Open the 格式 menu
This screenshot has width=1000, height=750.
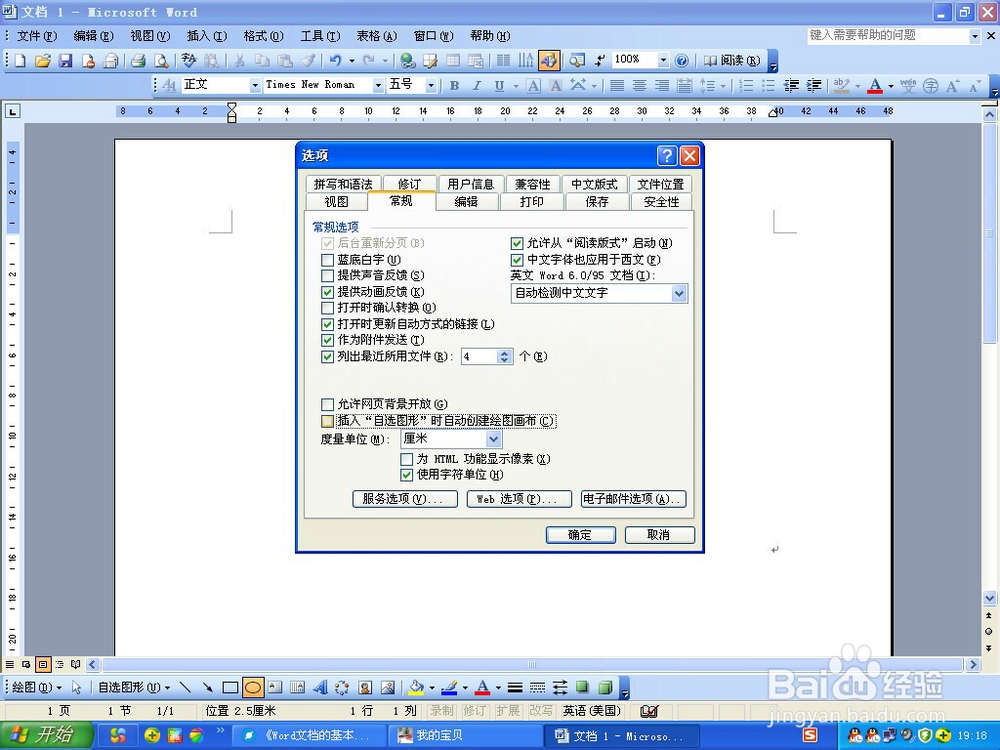263,36
